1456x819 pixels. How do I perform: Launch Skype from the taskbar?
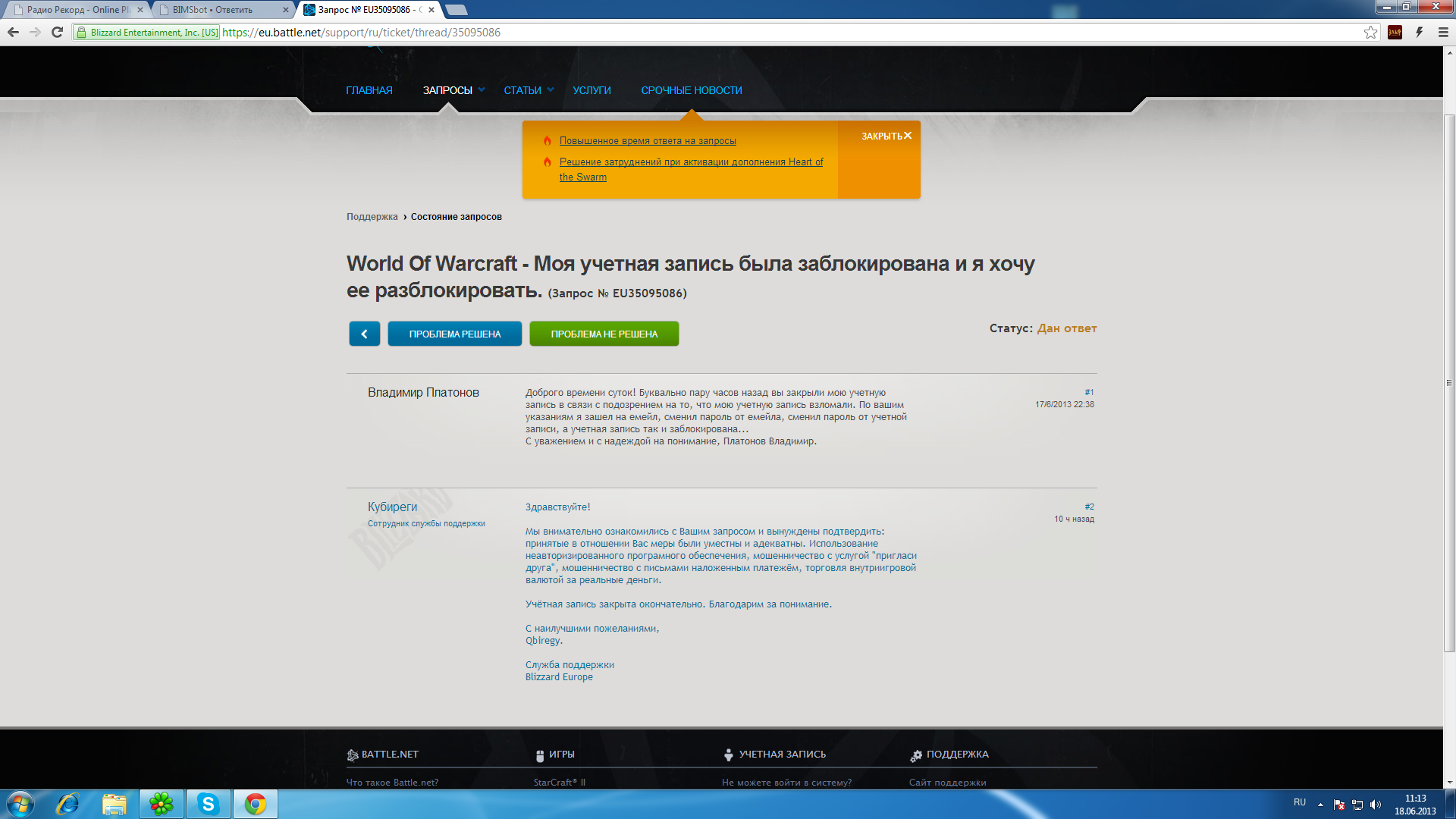(x=208, y=804)
